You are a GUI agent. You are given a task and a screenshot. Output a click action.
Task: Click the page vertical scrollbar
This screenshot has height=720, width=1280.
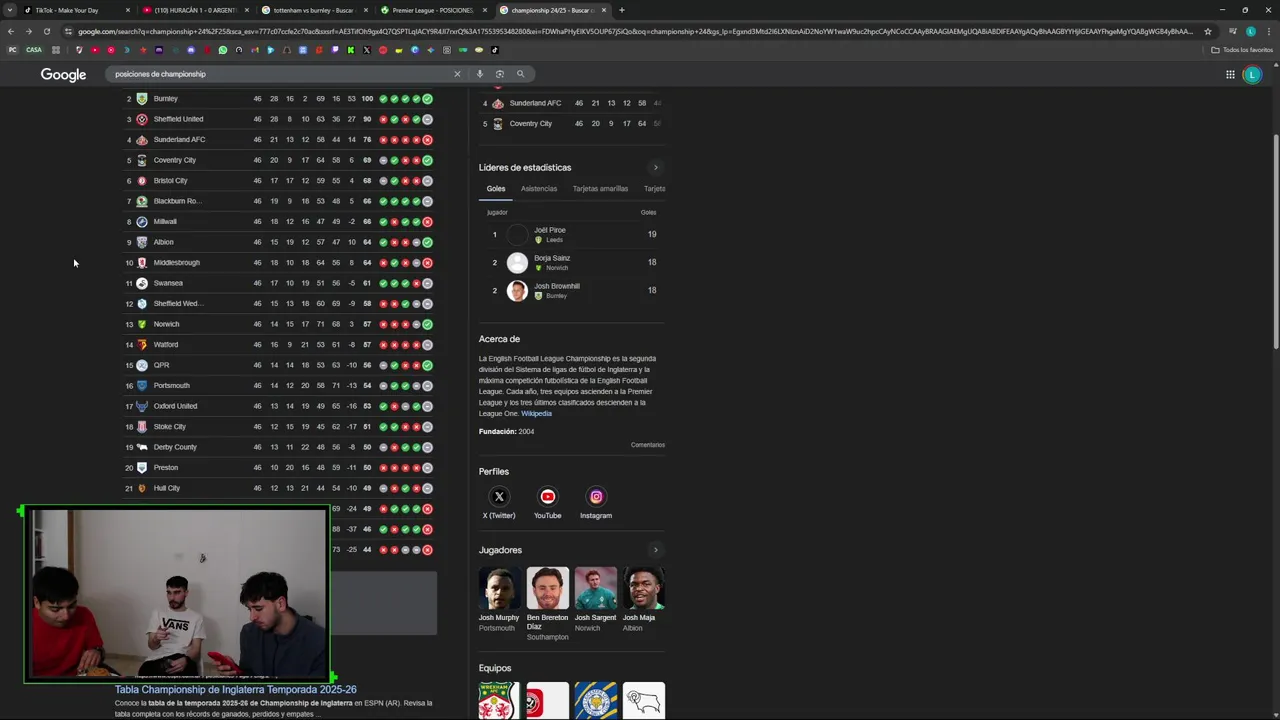tap(1276, 240)
